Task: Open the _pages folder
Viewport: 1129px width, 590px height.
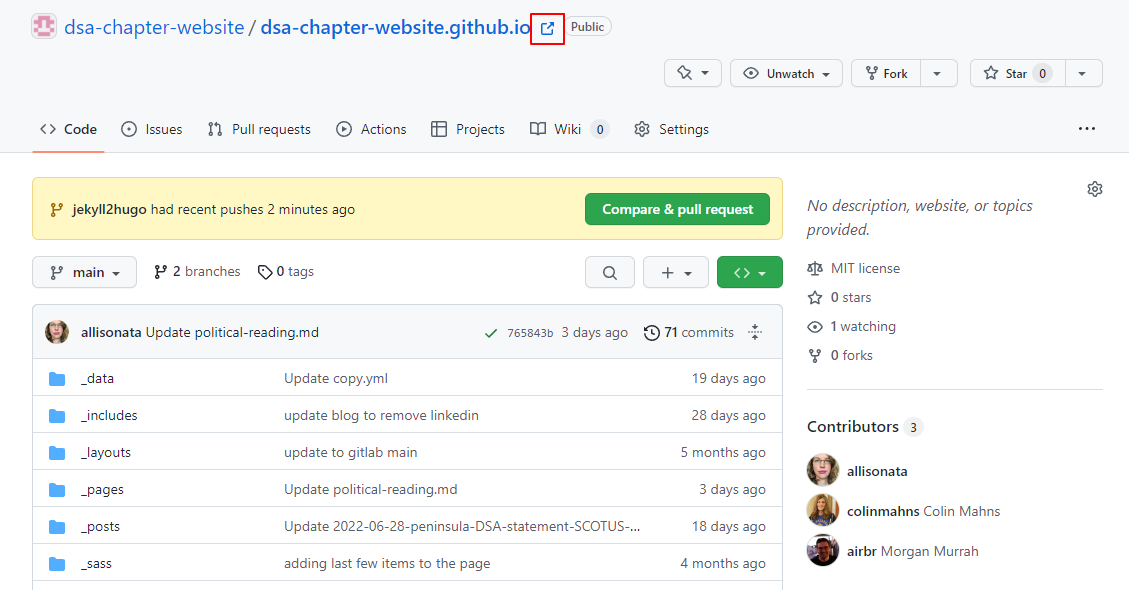Action: (102, 490)
